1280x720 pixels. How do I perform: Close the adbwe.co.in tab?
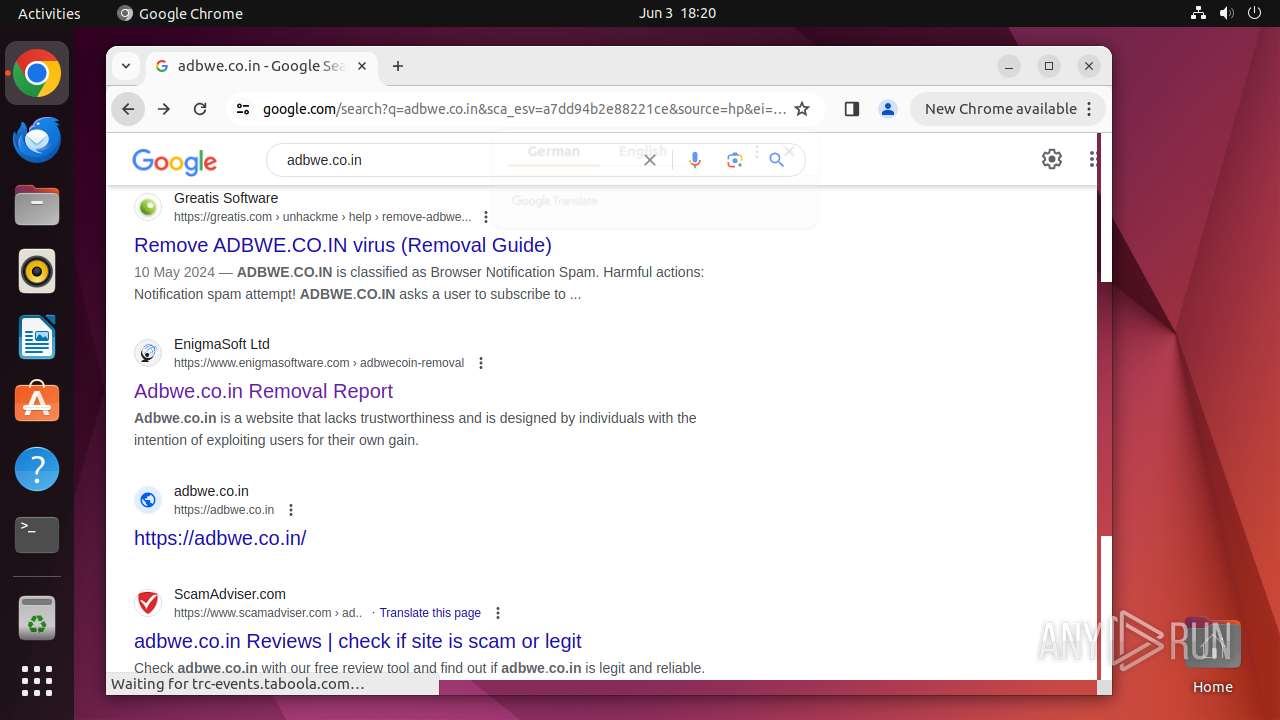pos(362,66)
